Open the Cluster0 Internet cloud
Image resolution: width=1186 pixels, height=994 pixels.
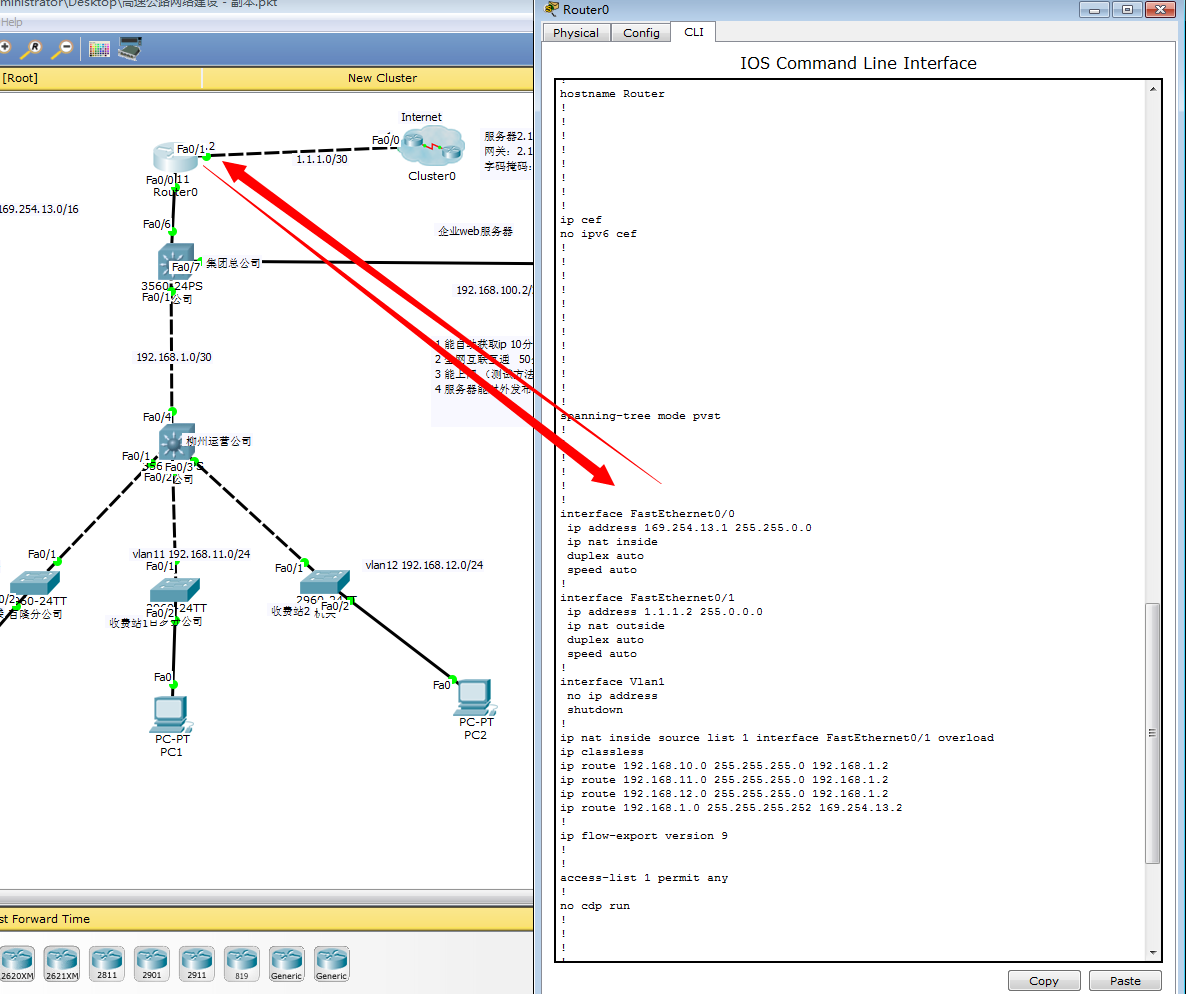(x=431, y=147)
